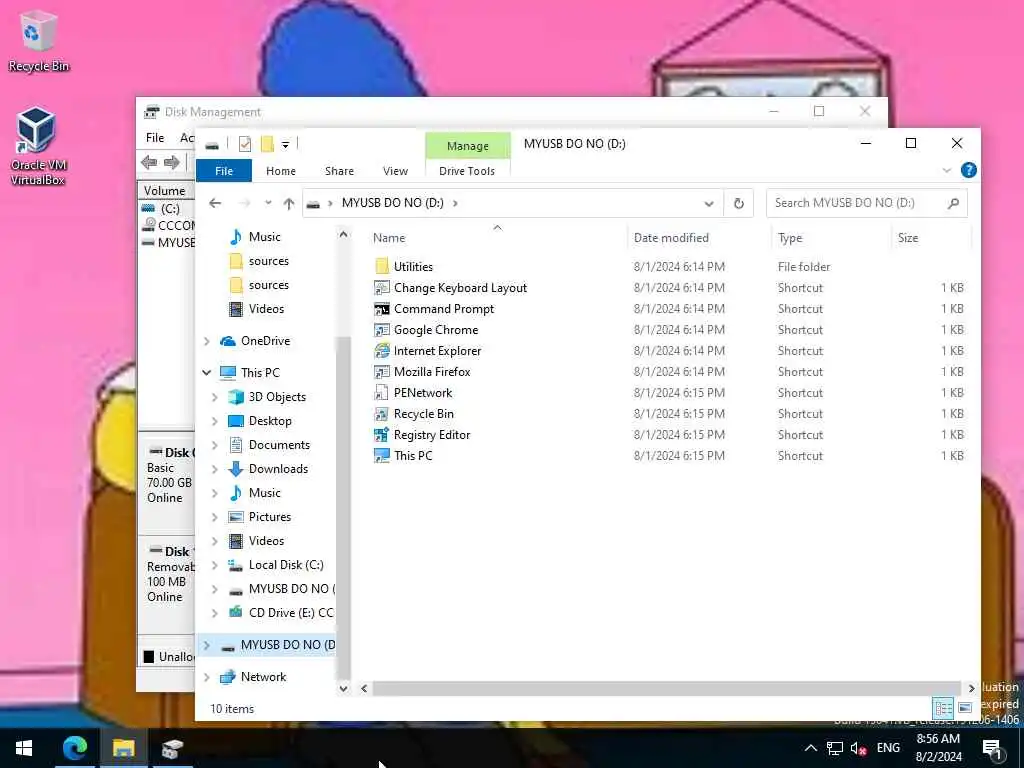Sort by the Type column header

(x=790, y=238)
